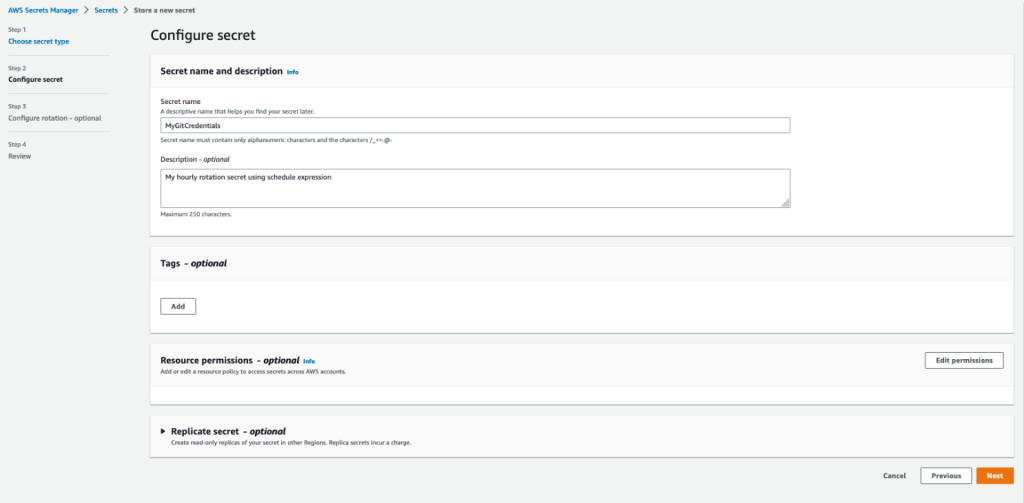
Task: Grab the description textarea resize handle
Action: click(786, 203)
